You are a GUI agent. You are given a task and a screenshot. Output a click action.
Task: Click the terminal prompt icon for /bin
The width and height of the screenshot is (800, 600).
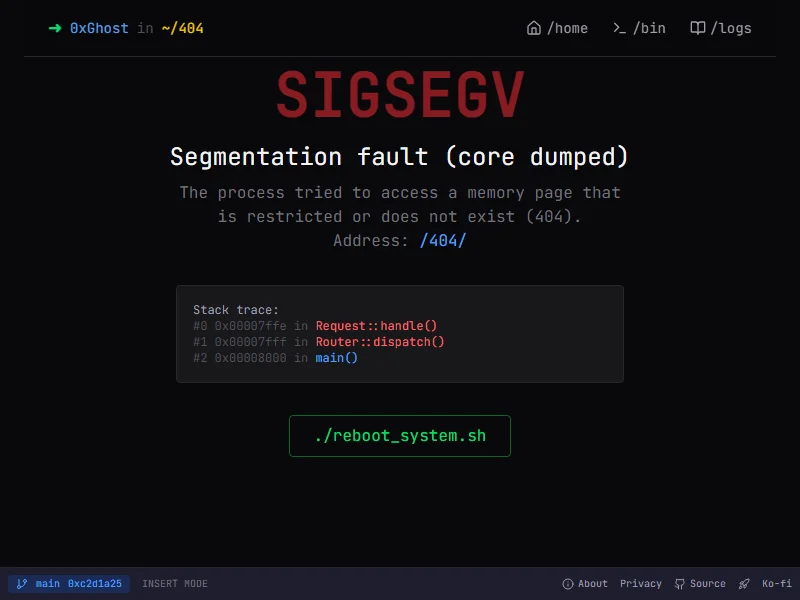pyautogui.click(x=619, y=28)
